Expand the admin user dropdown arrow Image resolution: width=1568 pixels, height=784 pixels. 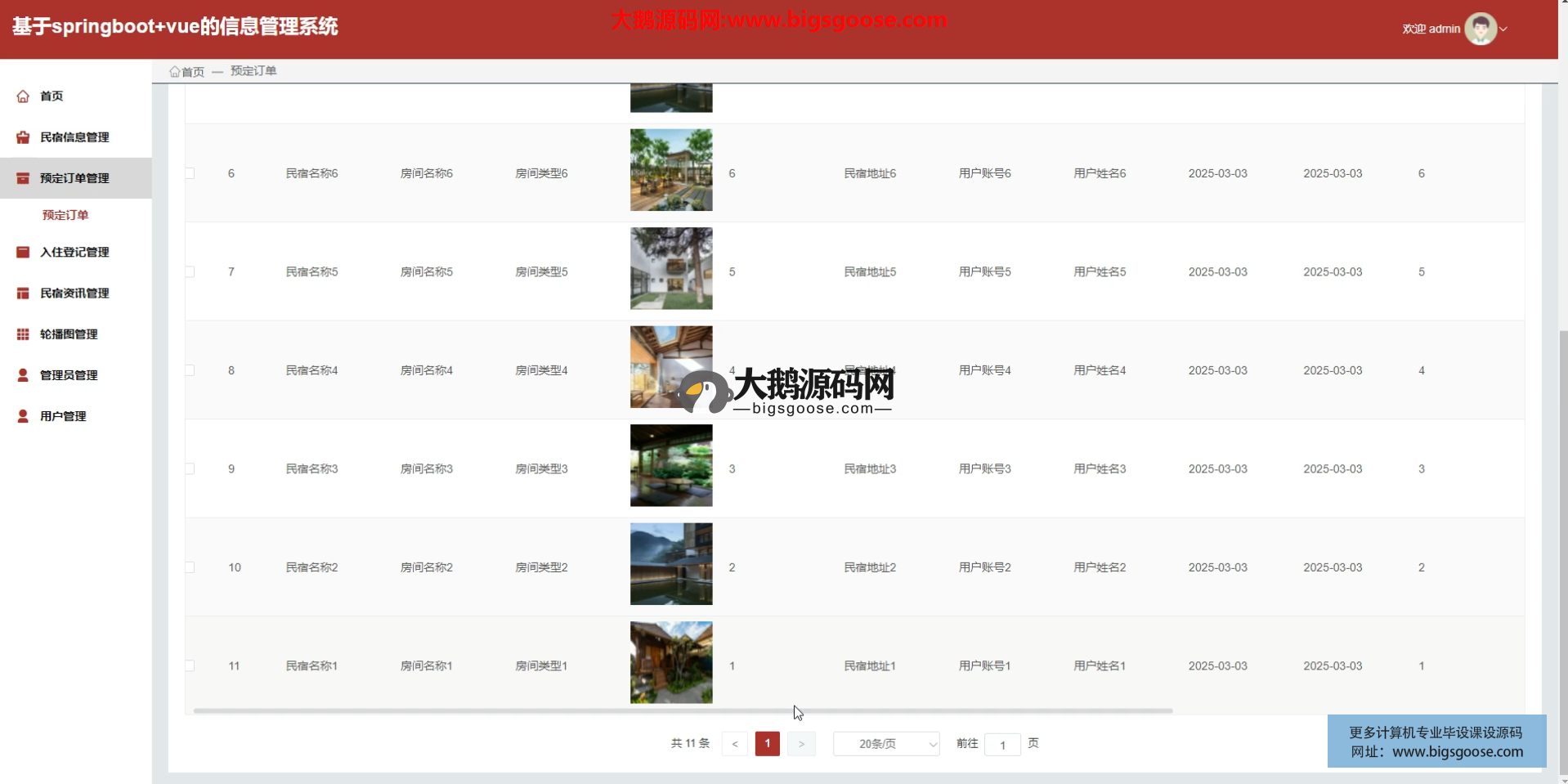pos(1503,29)
